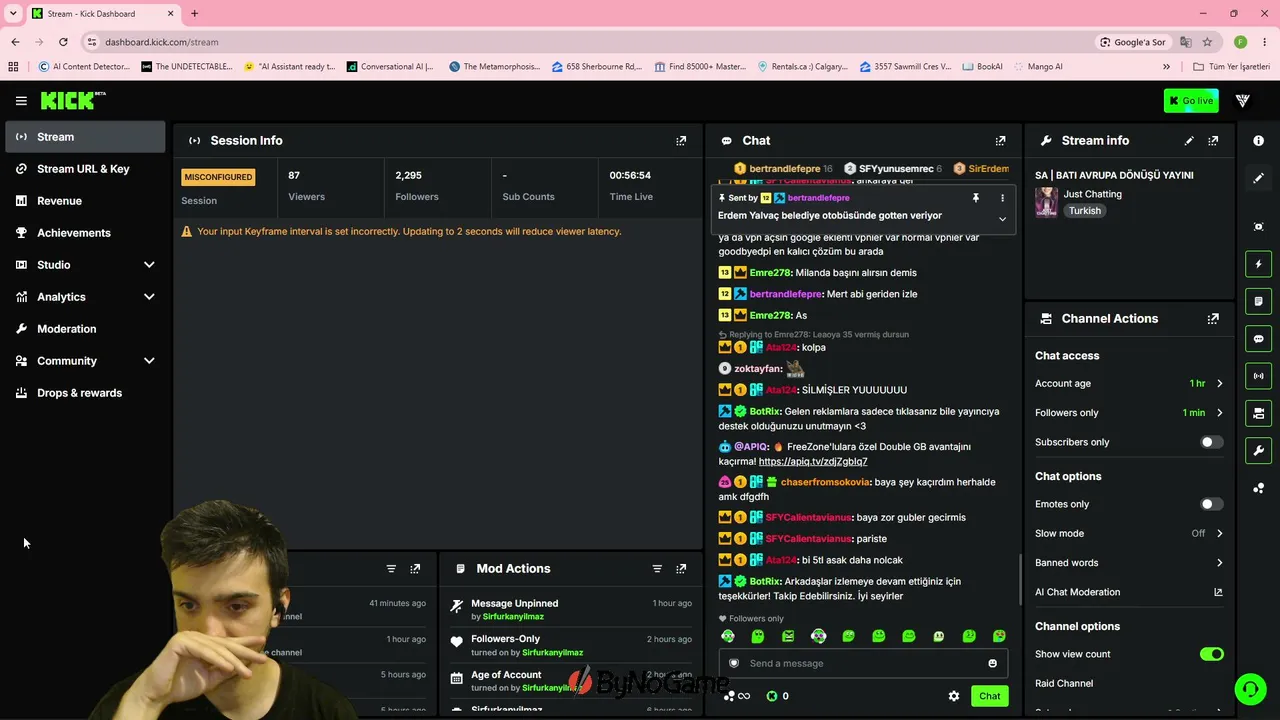Open the green support headset button
This screenshot has height=720, width=1280.
(1249, 689)
